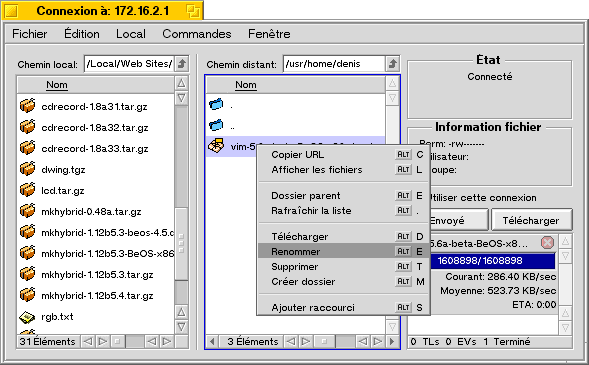Click the Télécharger button on the right
The image size is (589, 365).
coord(531,220)
